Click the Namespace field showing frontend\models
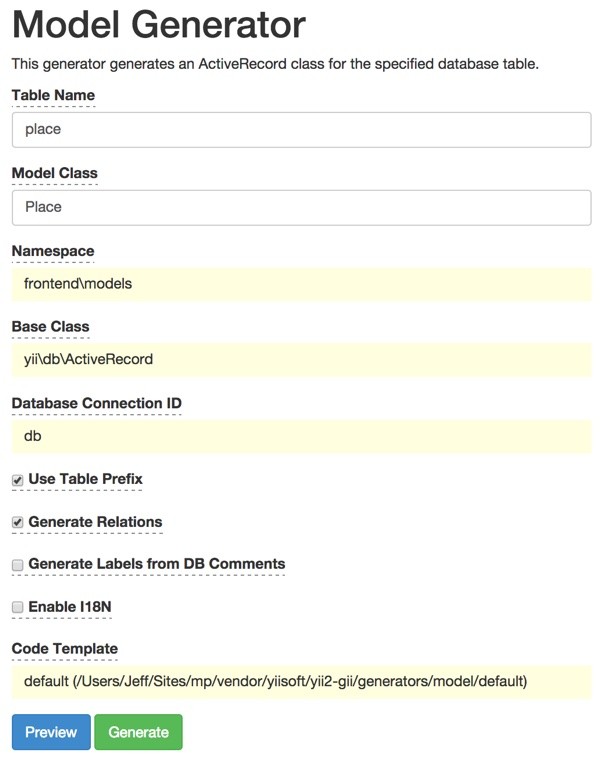Screen dimensions: 600x762 [x=301, y=283]
